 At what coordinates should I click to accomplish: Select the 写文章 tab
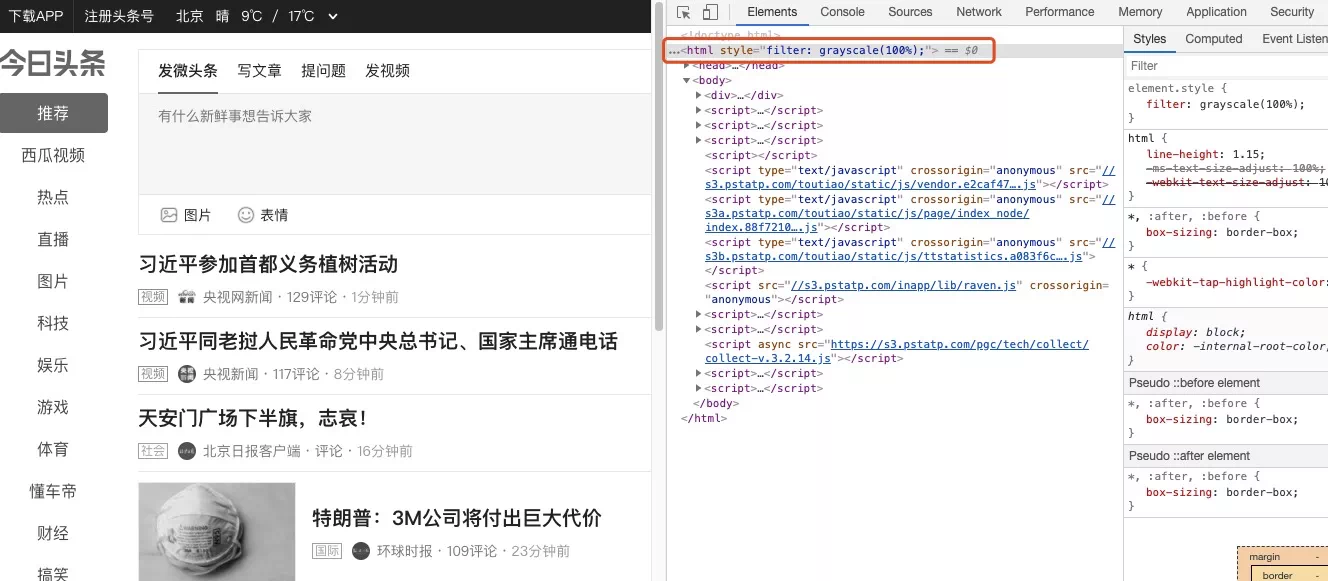point(259,71)
